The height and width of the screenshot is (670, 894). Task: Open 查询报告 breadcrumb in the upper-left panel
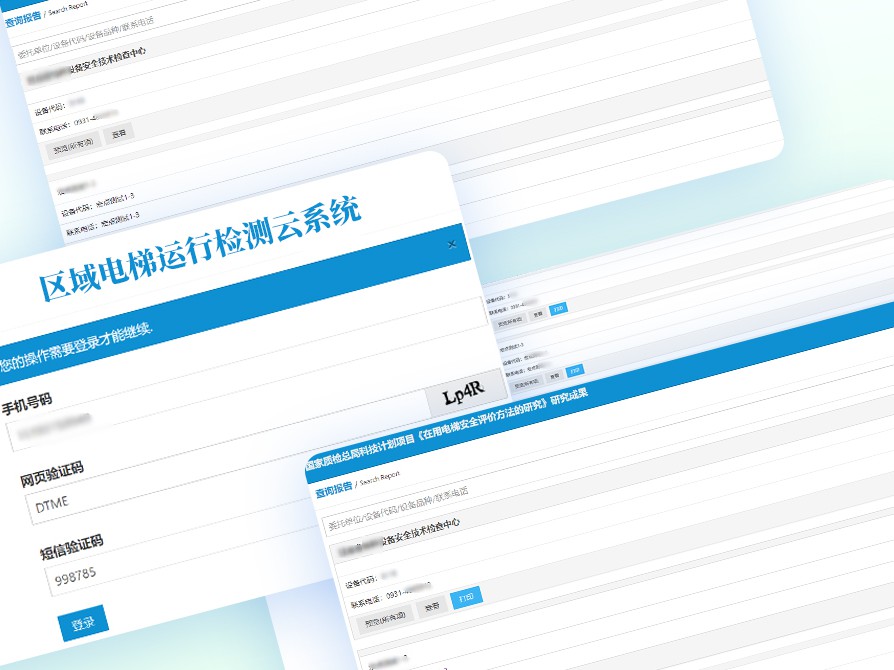24,21
